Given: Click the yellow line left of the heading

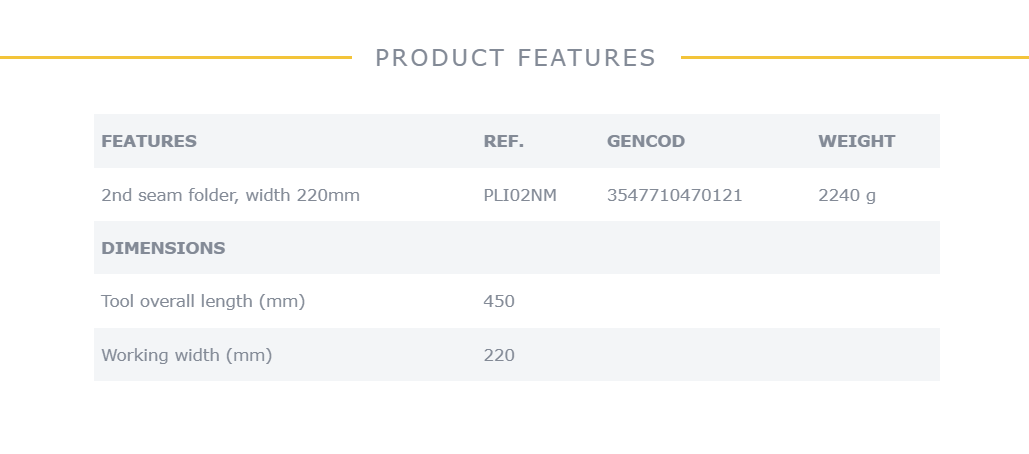Looking at the screenshot, I should (x=176, y=58).
